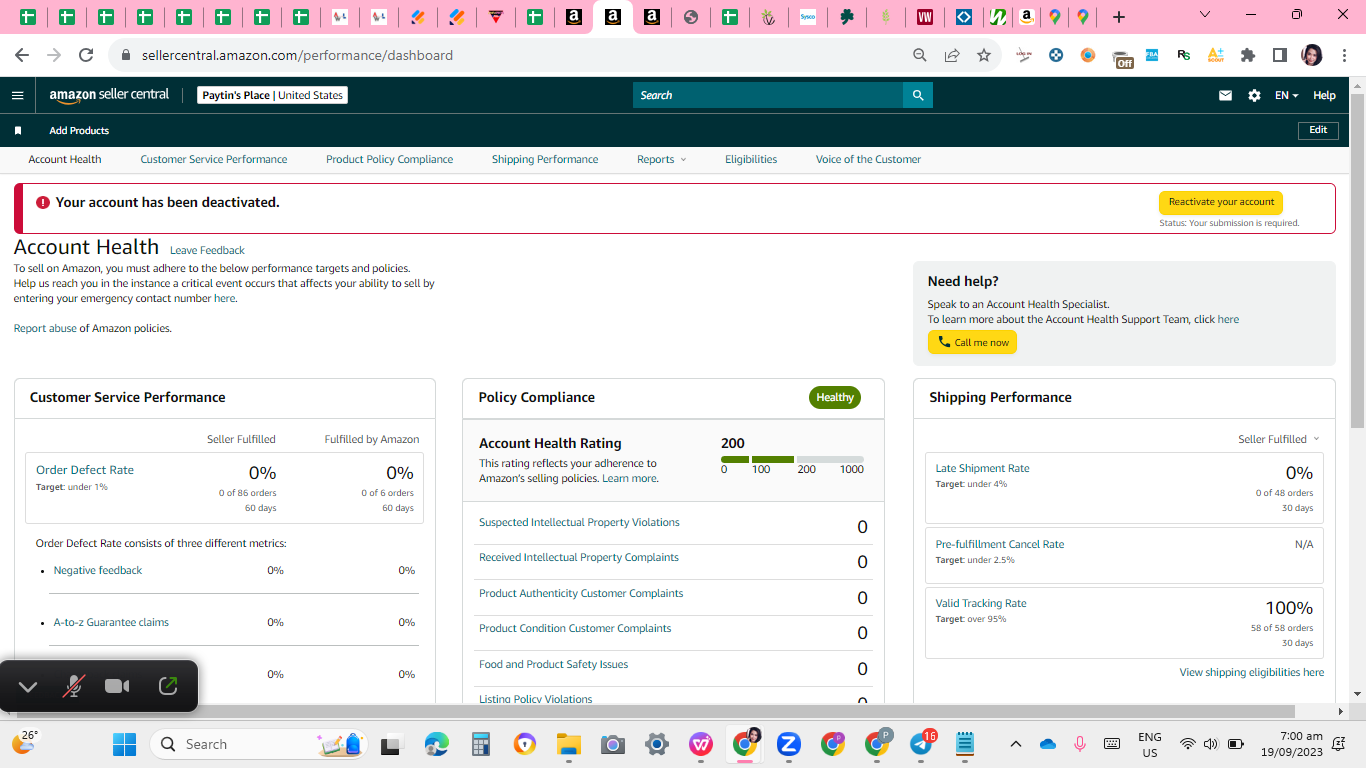Open the pop-out icon on meeting overlay
Screen dimensions: 1366x768
(x=168, y=686)
